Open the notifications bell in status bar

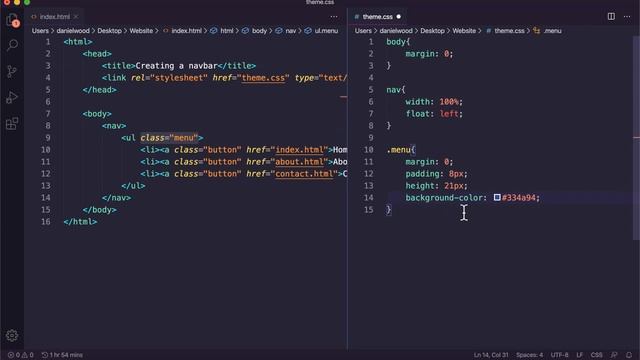point(629,355)
